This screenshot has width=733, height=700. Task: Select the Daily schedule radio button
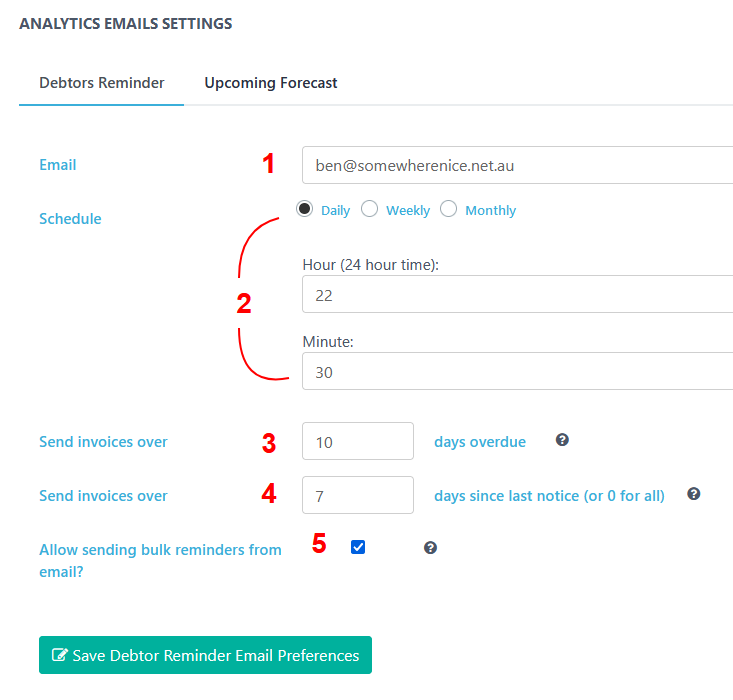[304, 209]
